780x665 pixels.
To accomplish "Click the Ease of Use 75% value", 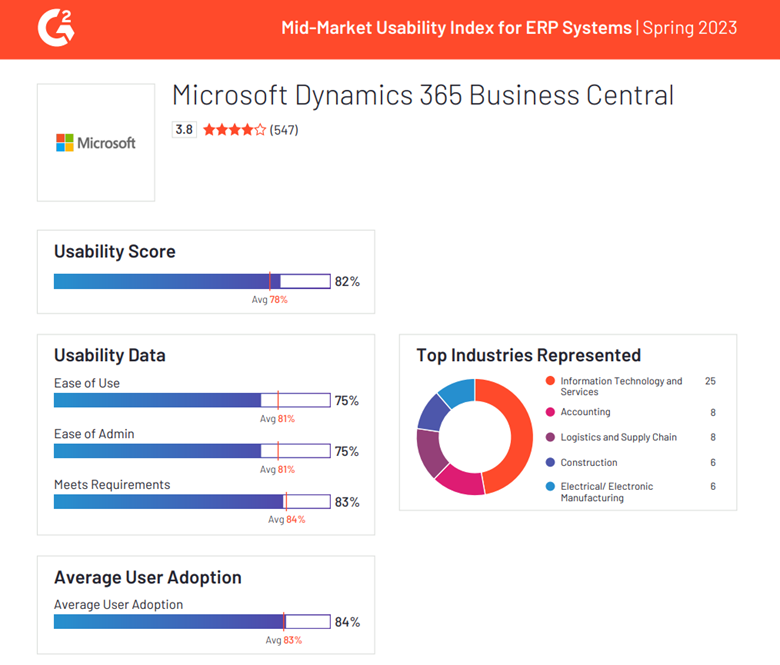I will click(x=347, y=400).
